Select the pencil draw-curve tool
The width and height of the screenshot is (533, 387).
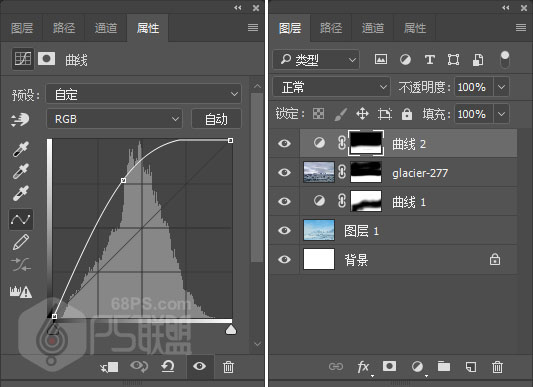coord(21,242)
